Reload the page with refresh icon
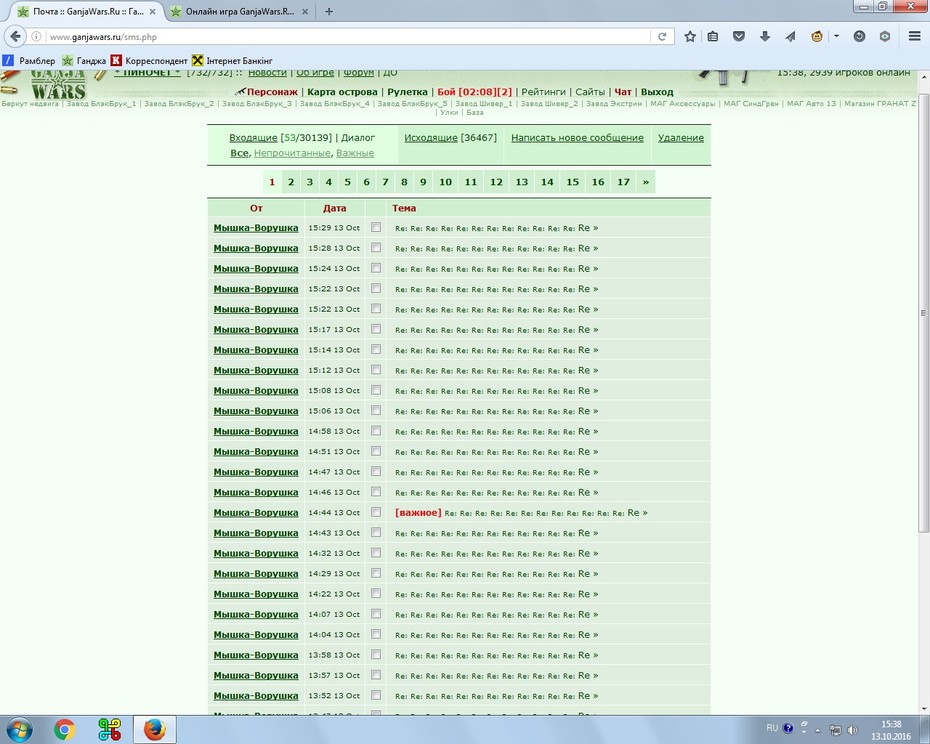 tap(662, 37)
